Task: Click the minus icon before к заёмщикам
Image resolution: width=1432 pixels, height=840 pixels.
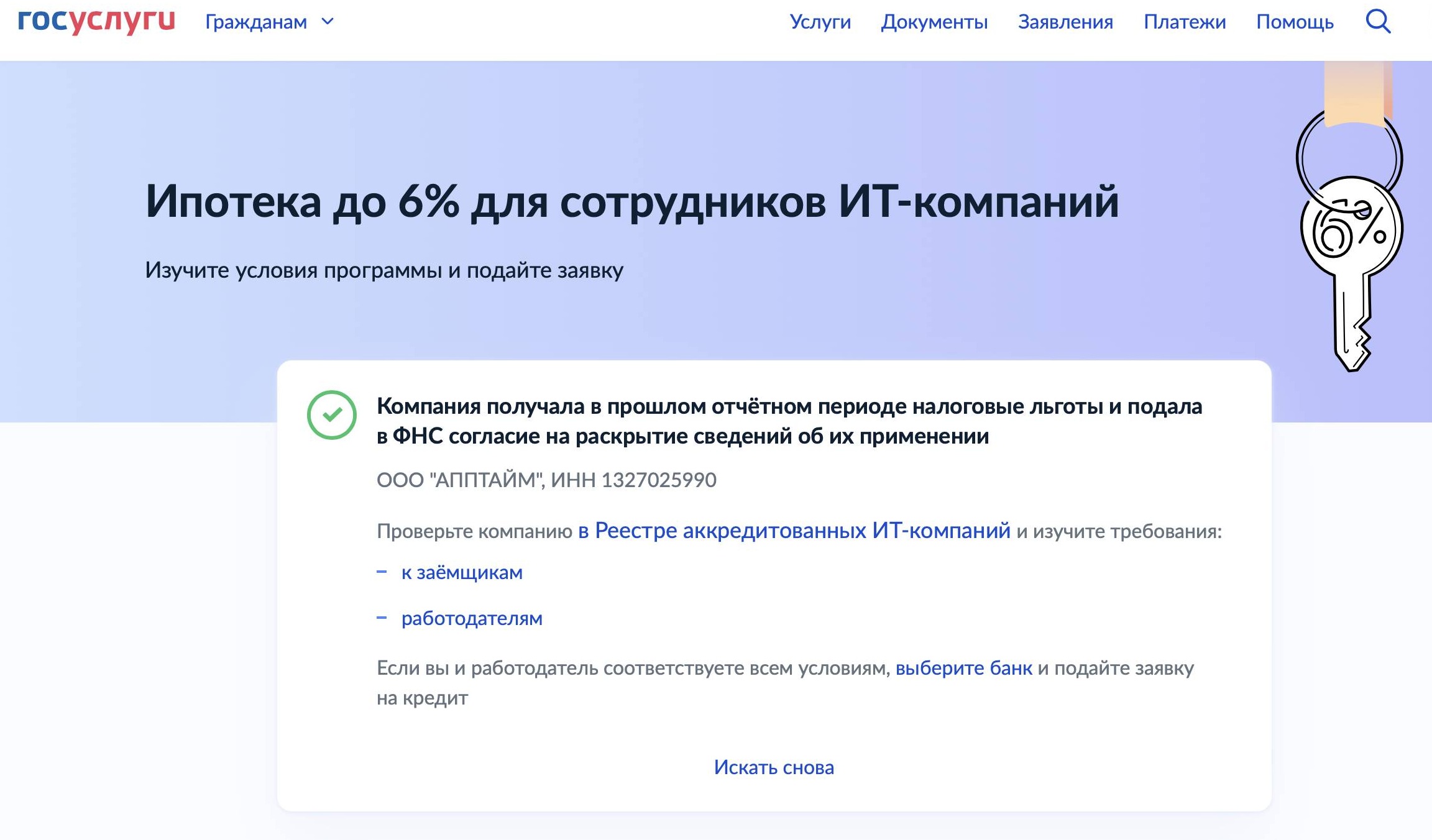Action: (x=383, y=572)
